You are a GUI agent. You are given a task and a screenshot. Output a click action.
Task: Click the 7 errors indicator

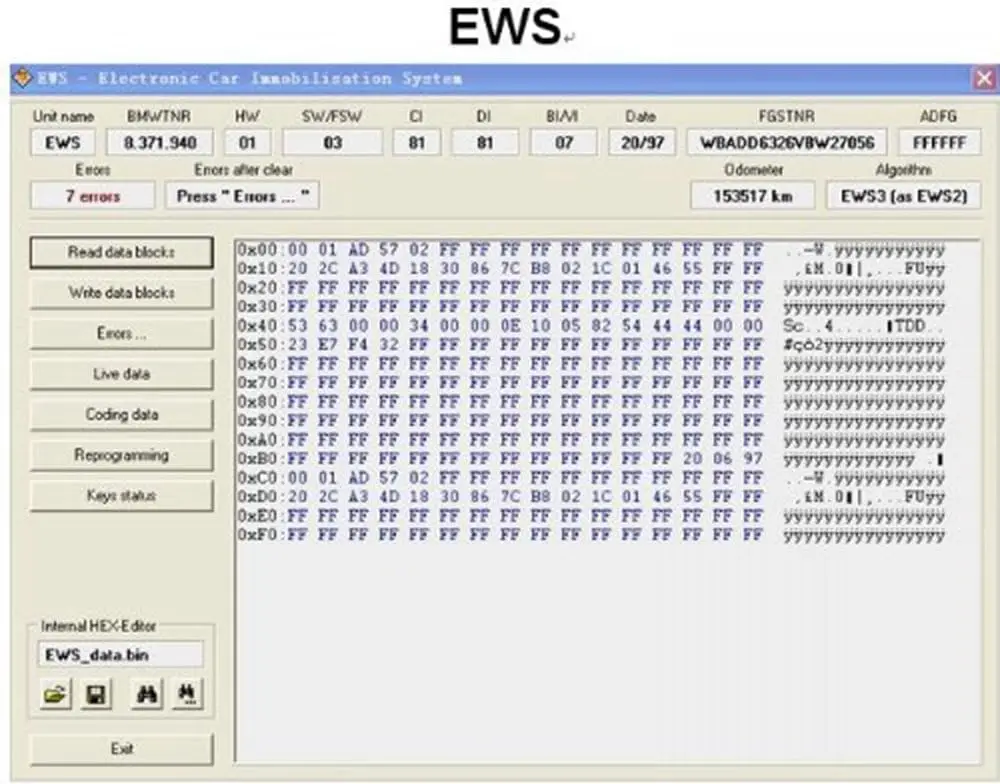(x=91, y=194)
